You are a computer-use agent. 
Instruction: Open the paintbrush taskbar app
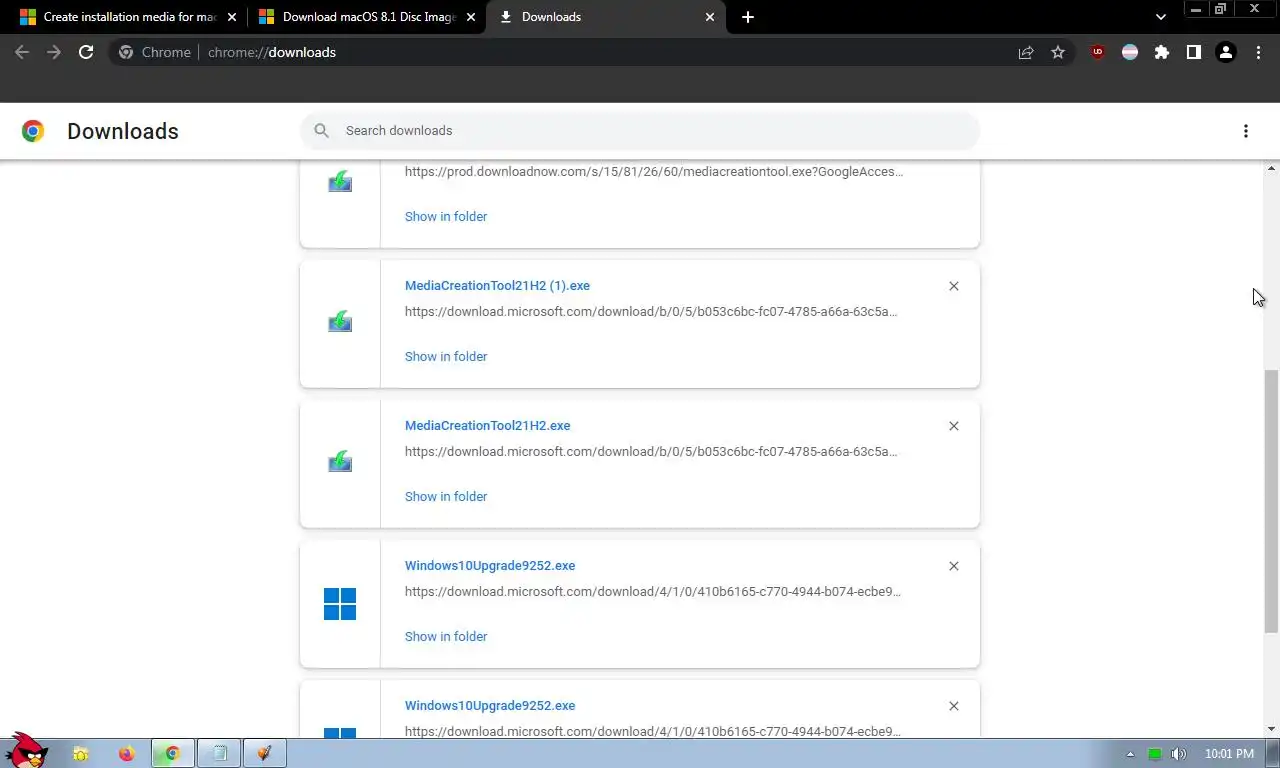pyautogui.click(x=264, y=754)
